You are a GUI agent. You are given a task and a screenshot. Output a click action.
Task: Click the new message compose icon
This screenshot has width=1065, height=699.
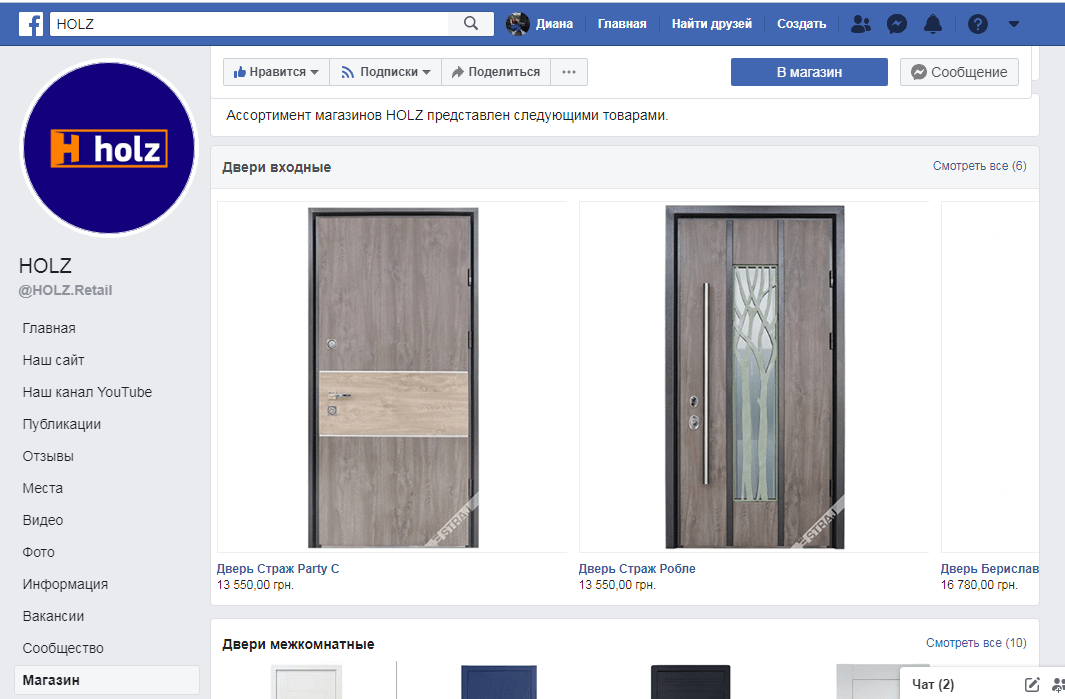tap(1032, 685)
